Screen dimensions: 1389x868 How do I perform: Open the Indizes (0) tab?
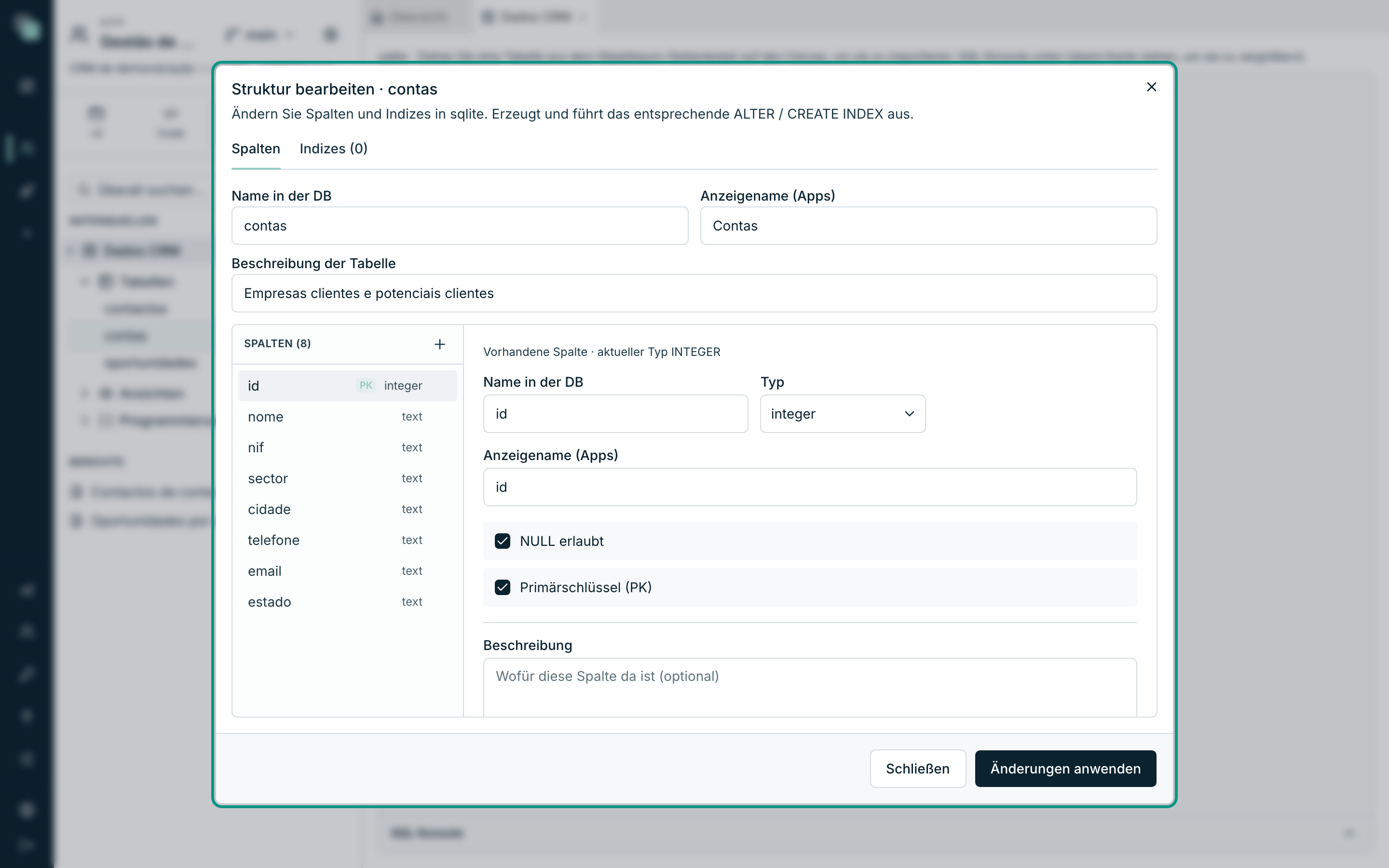tap(333, 149)
